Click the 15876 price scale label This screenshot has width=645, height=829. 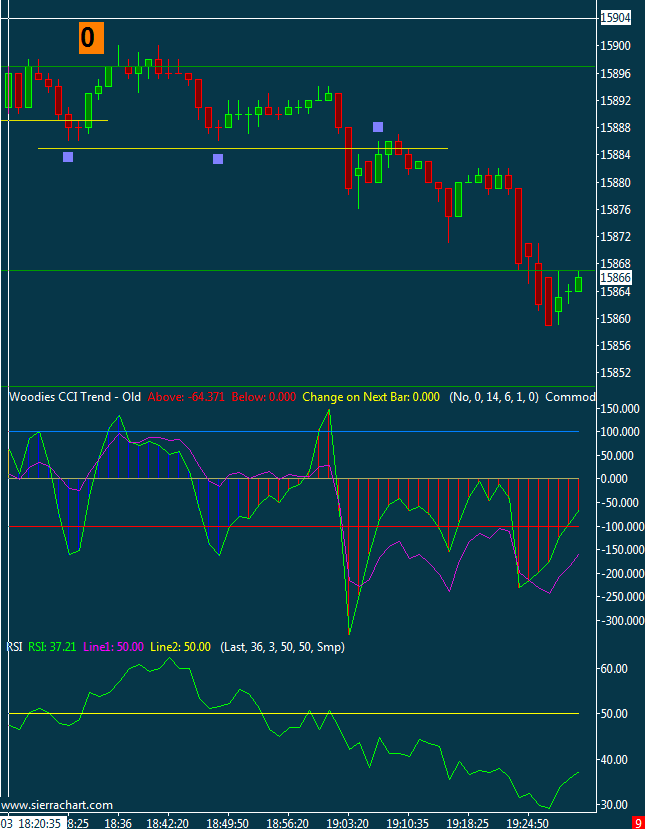click(616, 209)
